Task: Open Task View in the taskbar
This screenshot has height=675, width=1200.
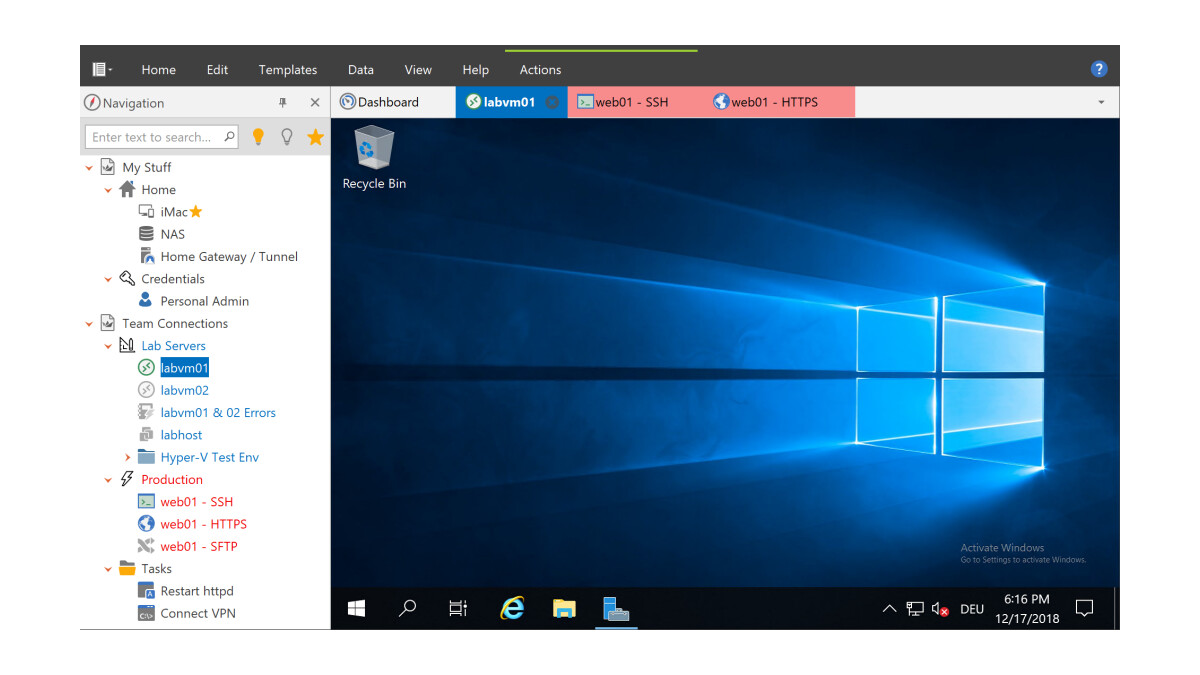Action: pyautogui.click(x=458, y=608)
